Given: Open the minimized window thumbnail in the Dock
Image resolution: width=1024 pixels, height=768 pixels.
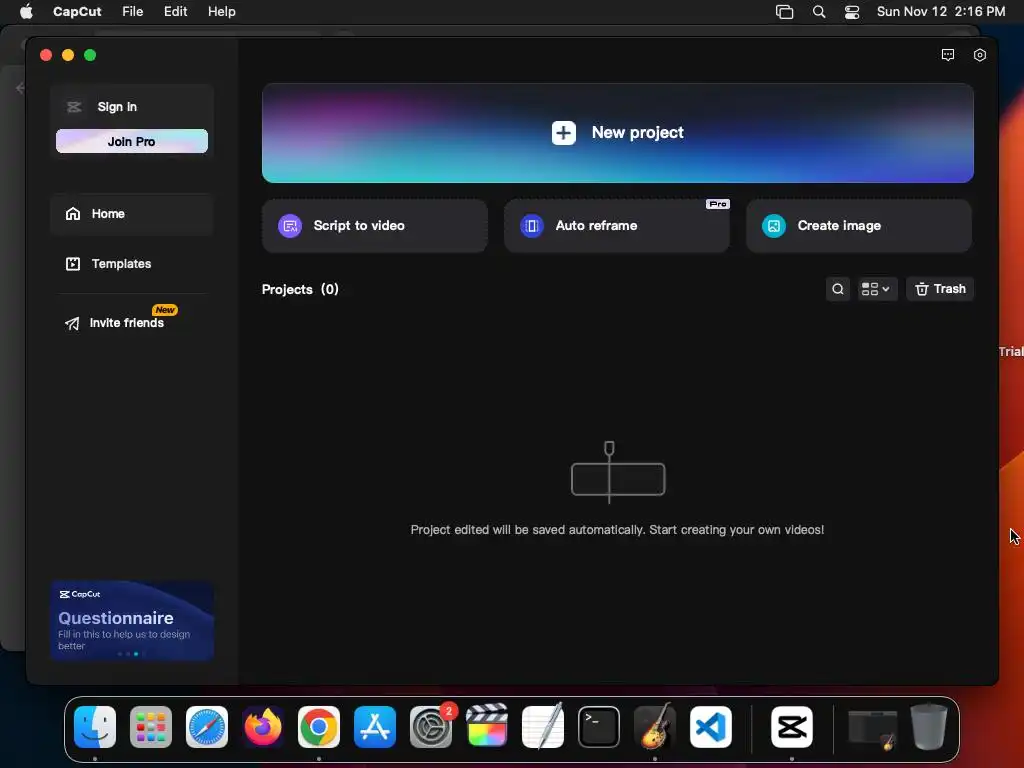Looking at the screenshot, I should click(872, 728).
